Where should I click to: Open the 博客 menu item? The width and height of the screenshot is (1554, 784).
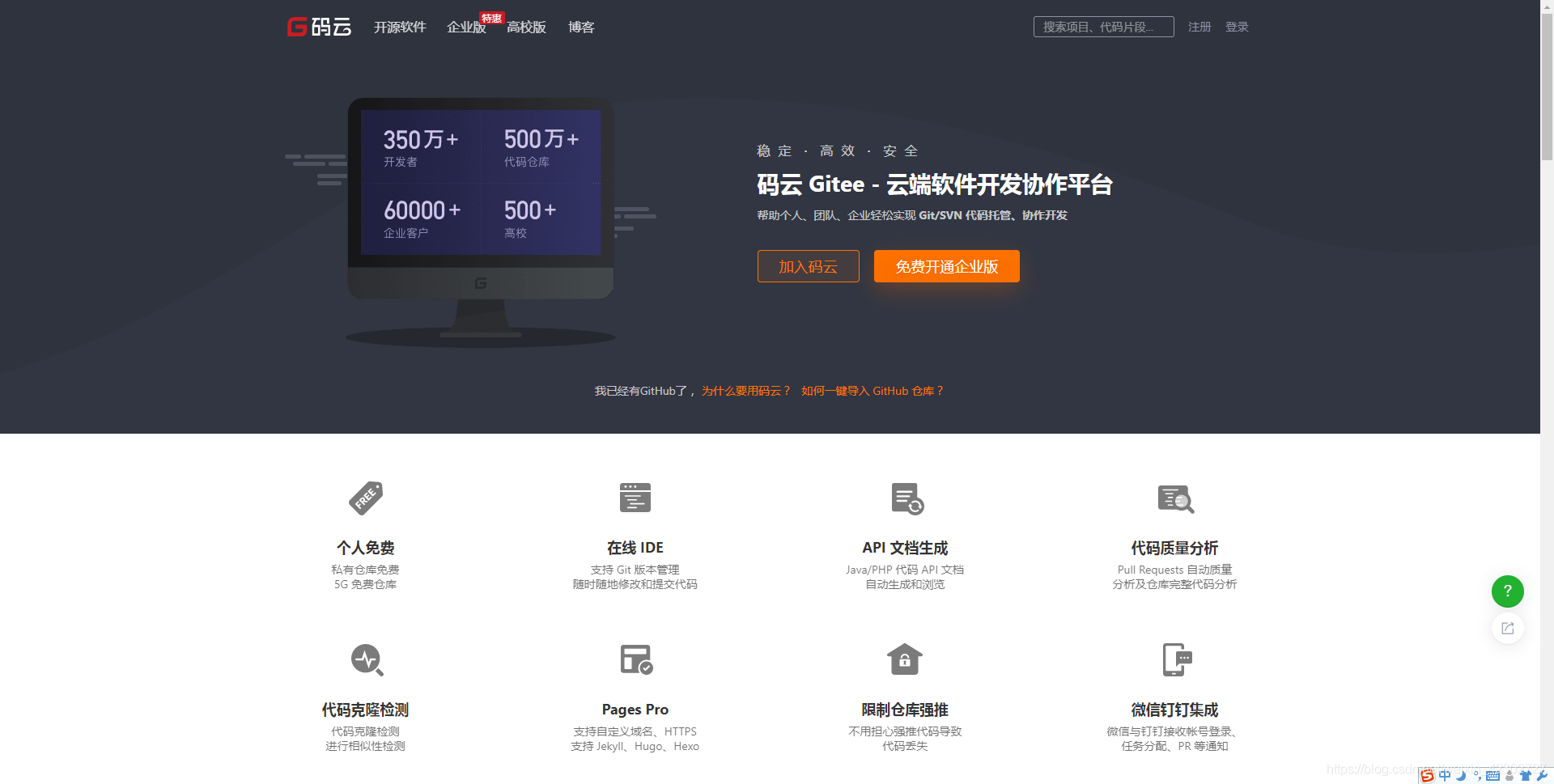pos(581,28)
